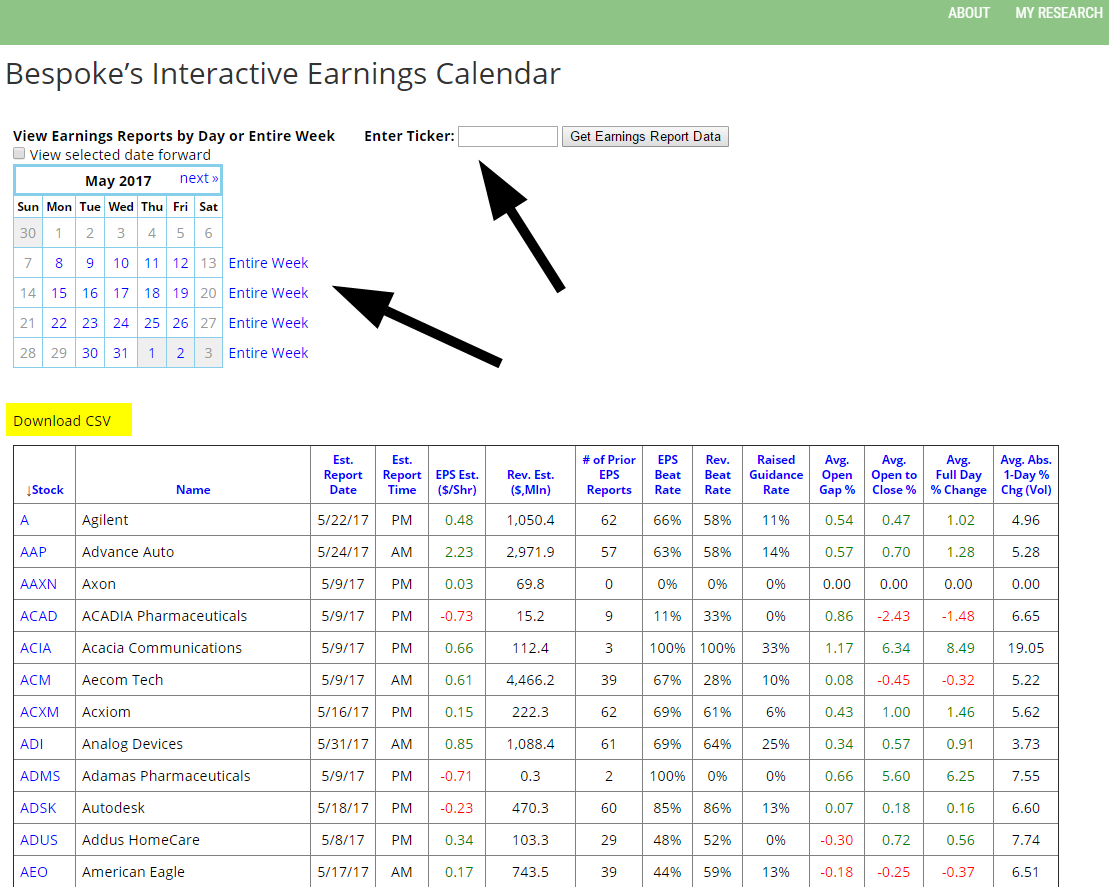Click the Enter Ticker input field
The image size is (1109, 887).
point(507,136)
